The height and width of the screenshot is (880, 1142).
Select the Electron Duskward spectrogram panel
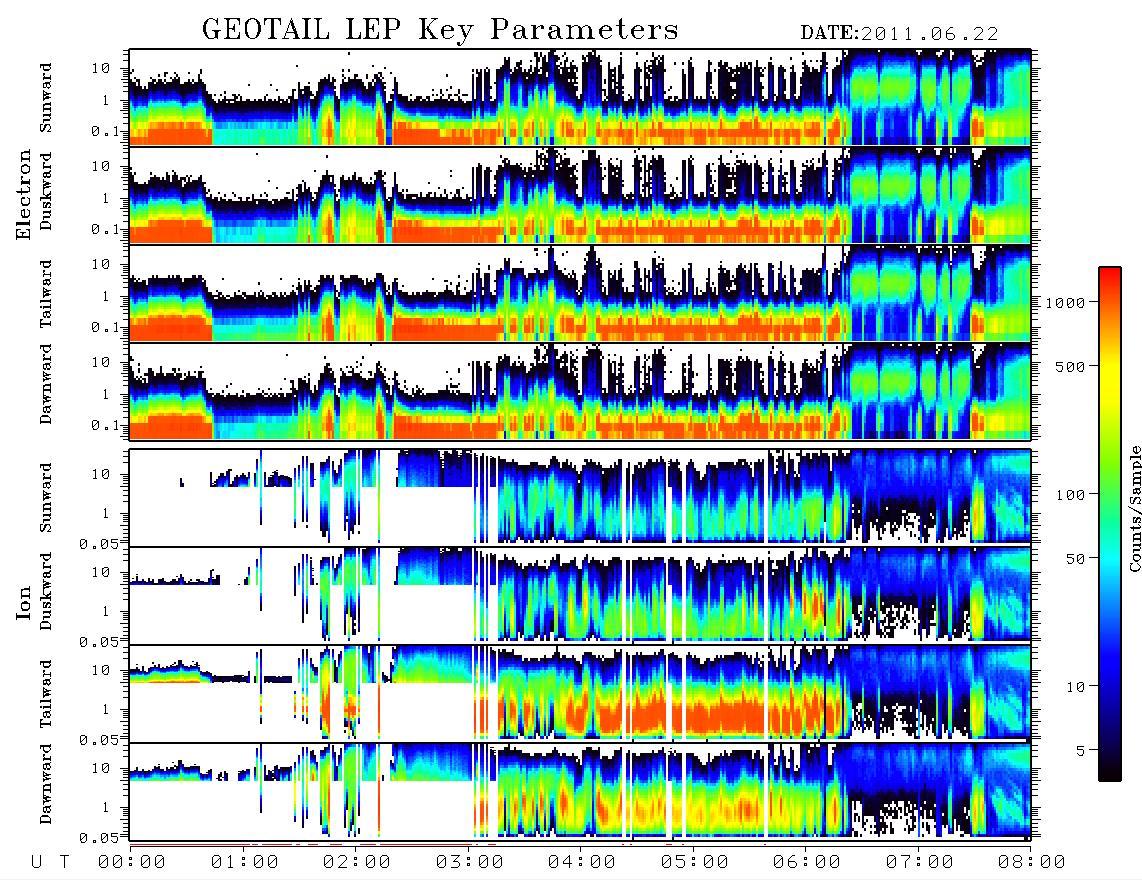(x=580, y=195)
